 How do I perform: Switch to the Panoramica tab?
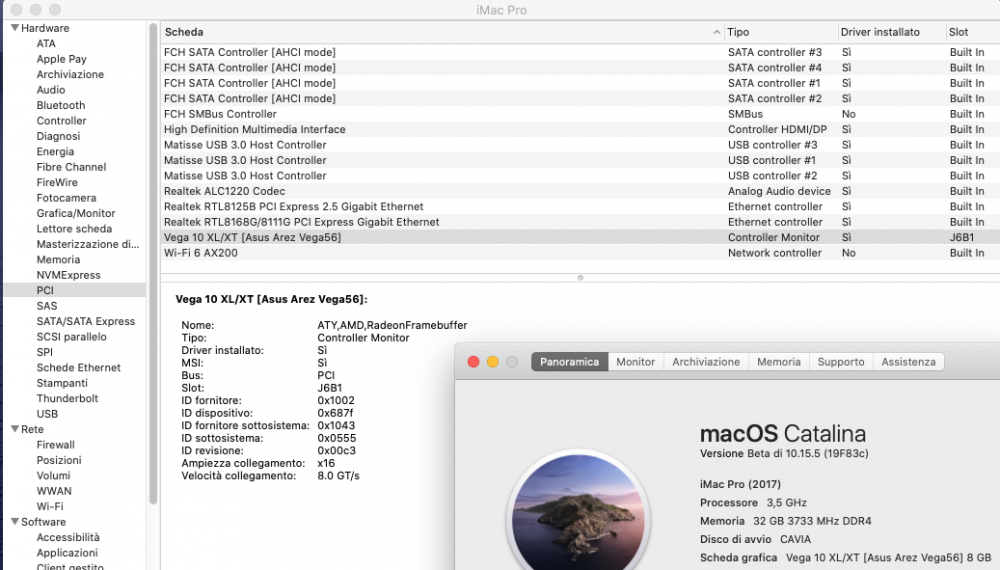570,362
